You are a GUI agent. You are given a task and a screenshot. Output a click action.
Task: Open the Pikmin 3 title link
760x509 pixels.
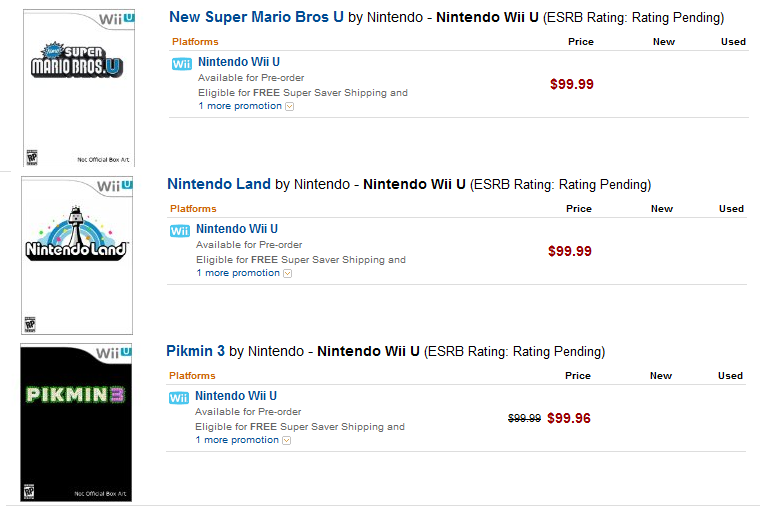pos(195,351)
